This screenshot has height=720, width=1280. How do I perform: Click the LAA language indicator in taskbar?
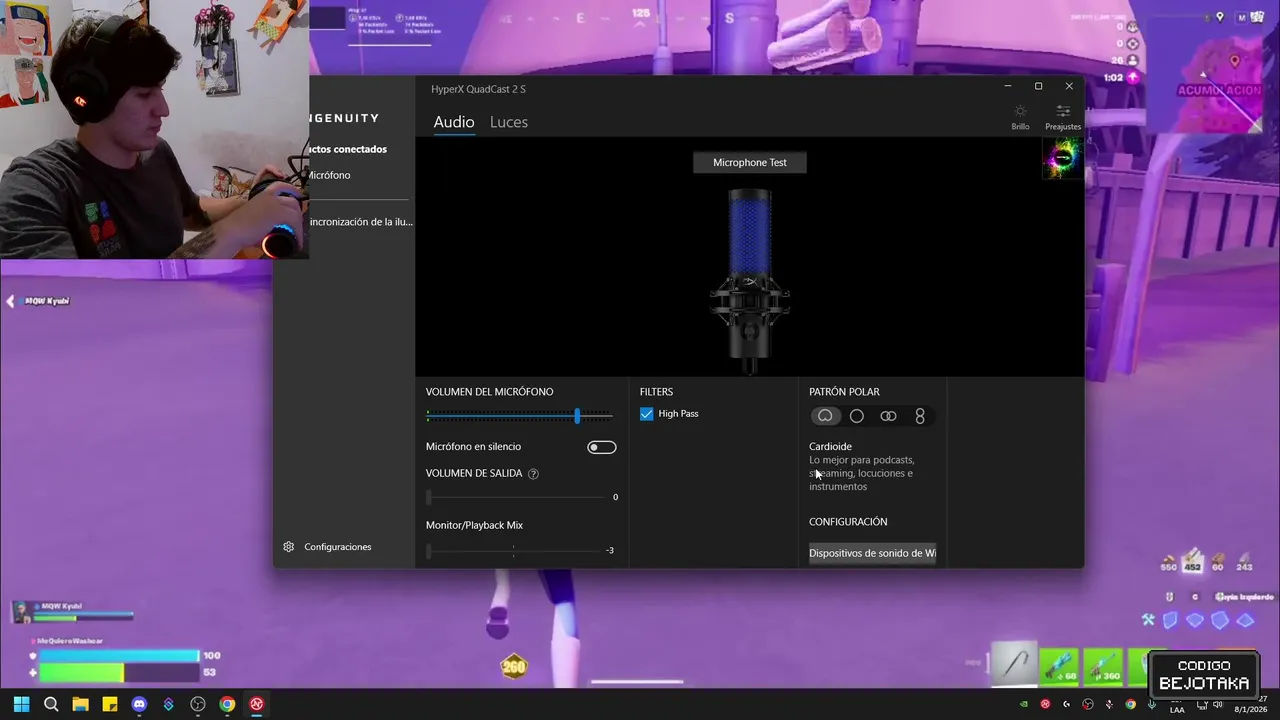click(x=1177, y=710)
